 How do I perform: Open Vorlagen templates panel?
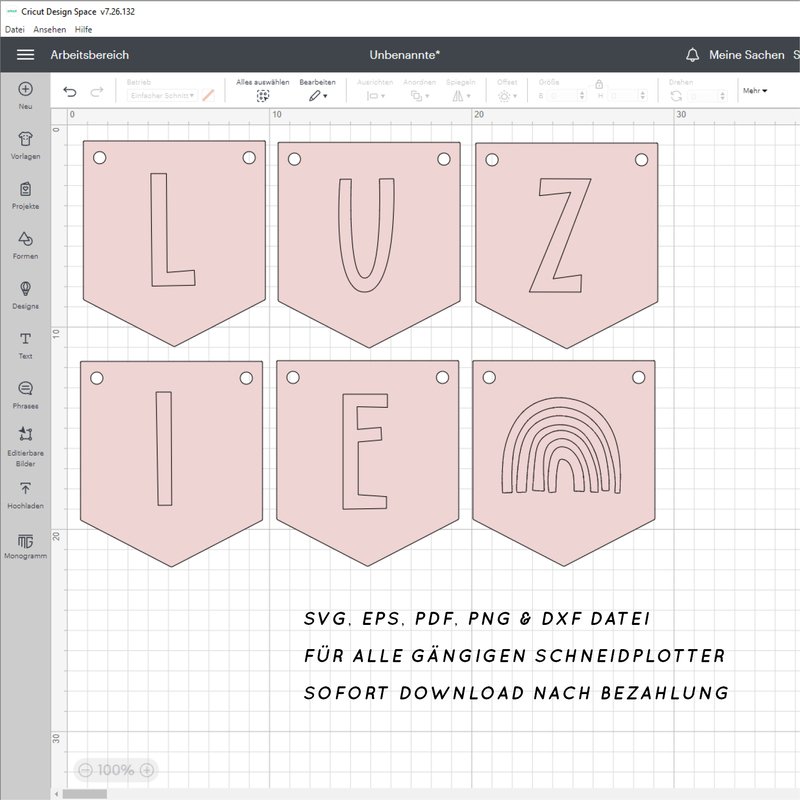coord(25,140)
